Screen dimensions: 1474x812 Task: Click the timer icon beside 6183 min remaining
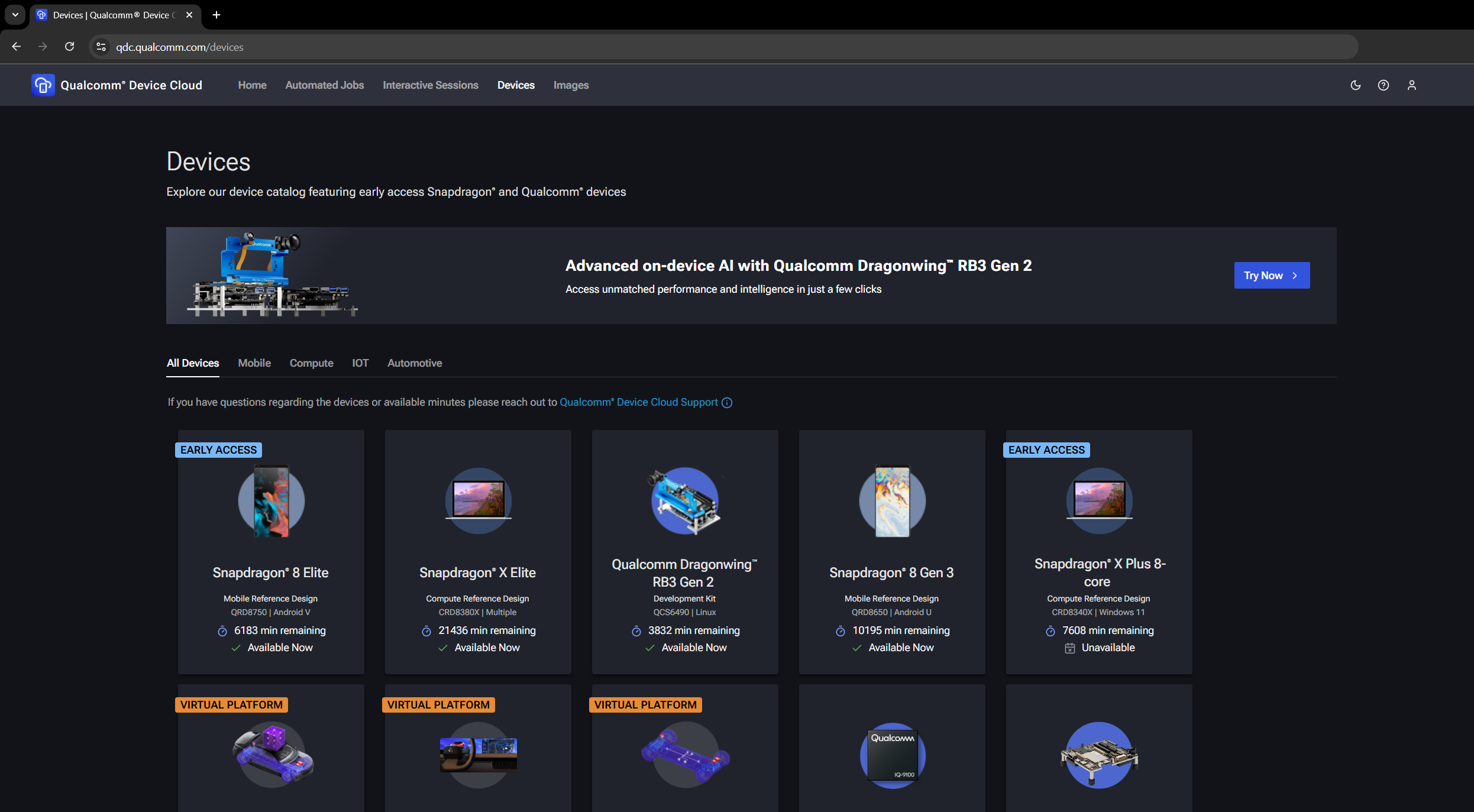pyautogui.click(x=222, y=631)
